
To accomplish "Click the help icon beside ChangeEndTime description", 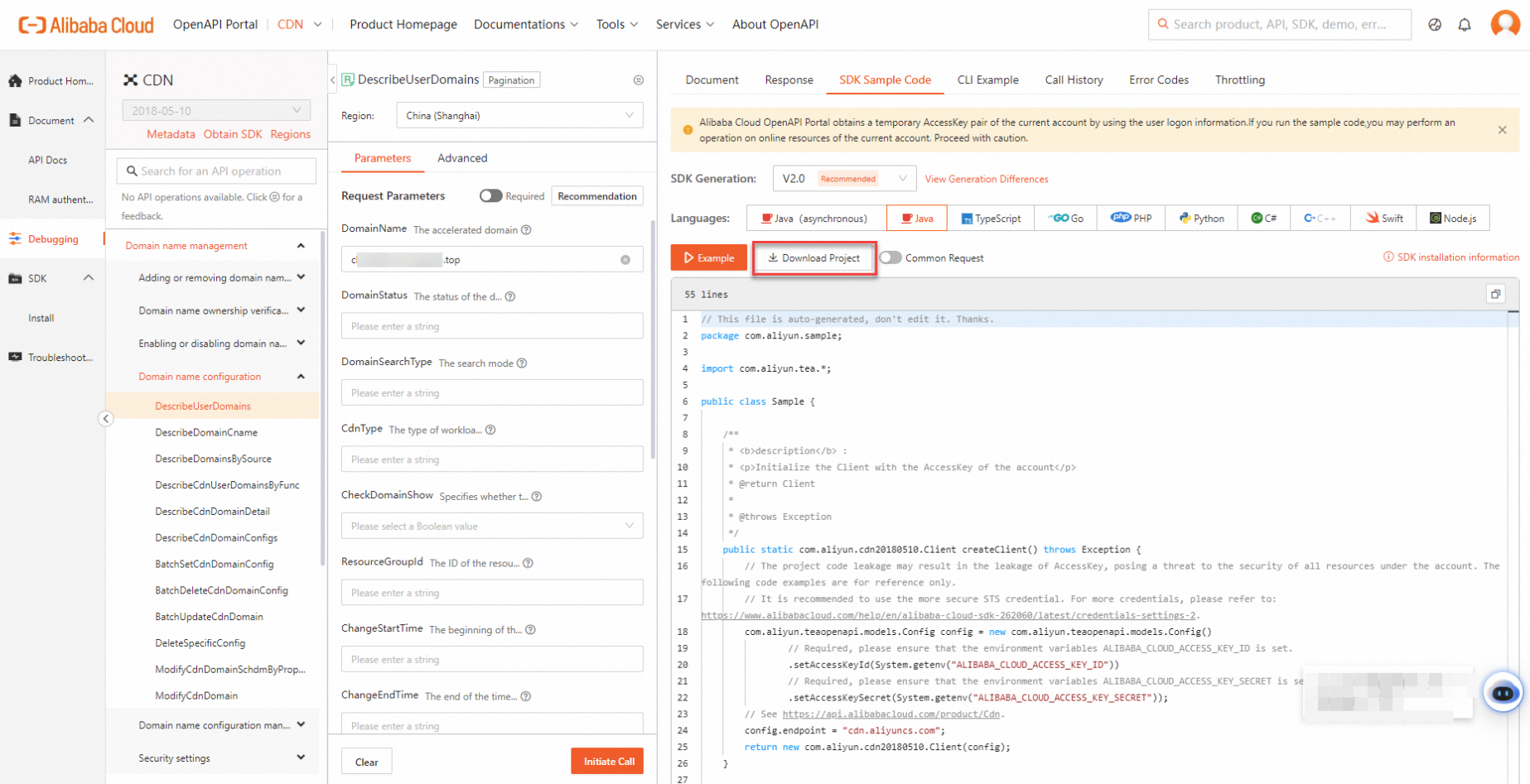I will coord(525,696).
